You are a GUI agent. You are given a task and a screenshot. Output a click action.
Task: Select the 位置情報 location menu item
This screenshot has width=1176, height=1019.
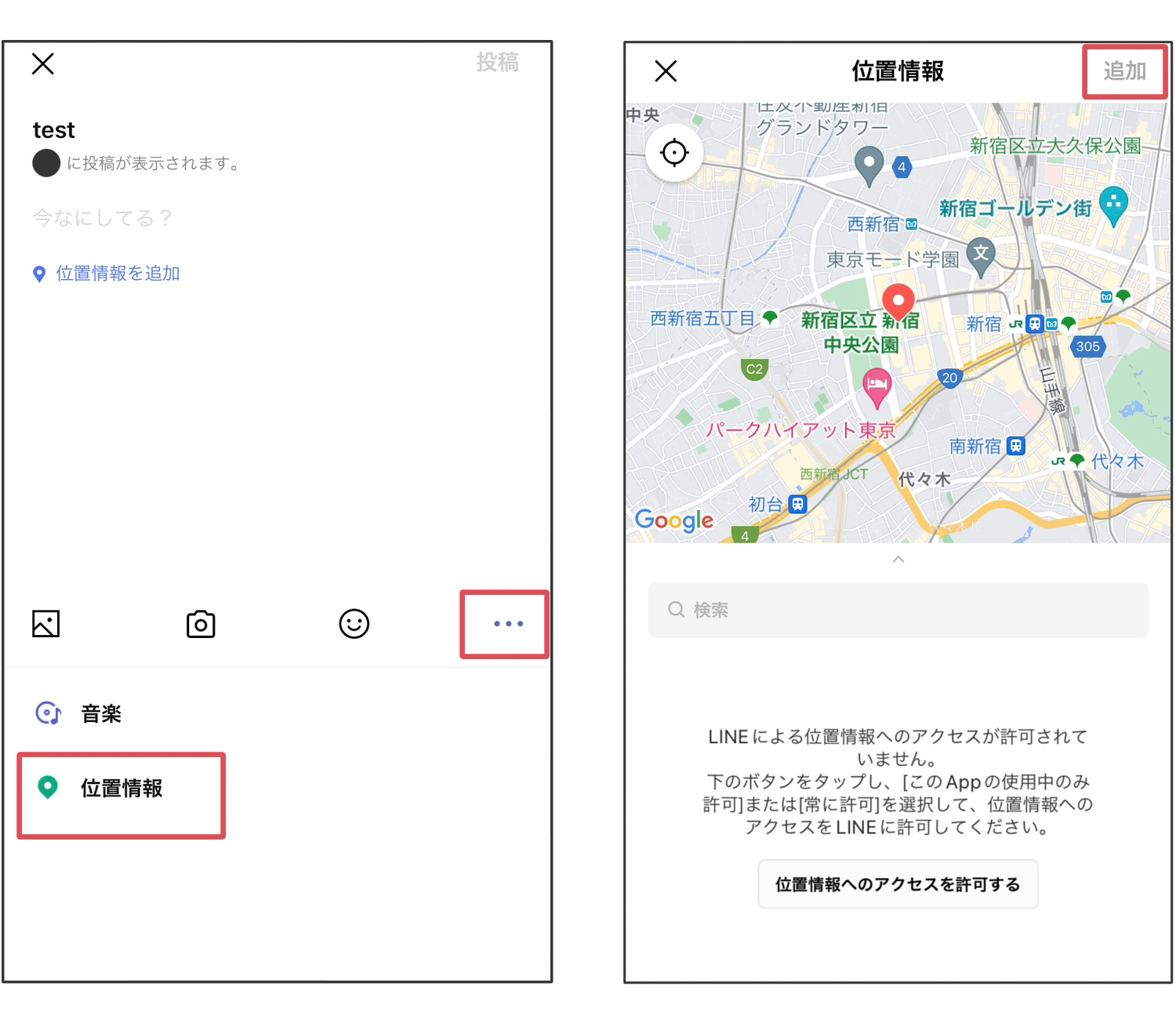[122, 788]
